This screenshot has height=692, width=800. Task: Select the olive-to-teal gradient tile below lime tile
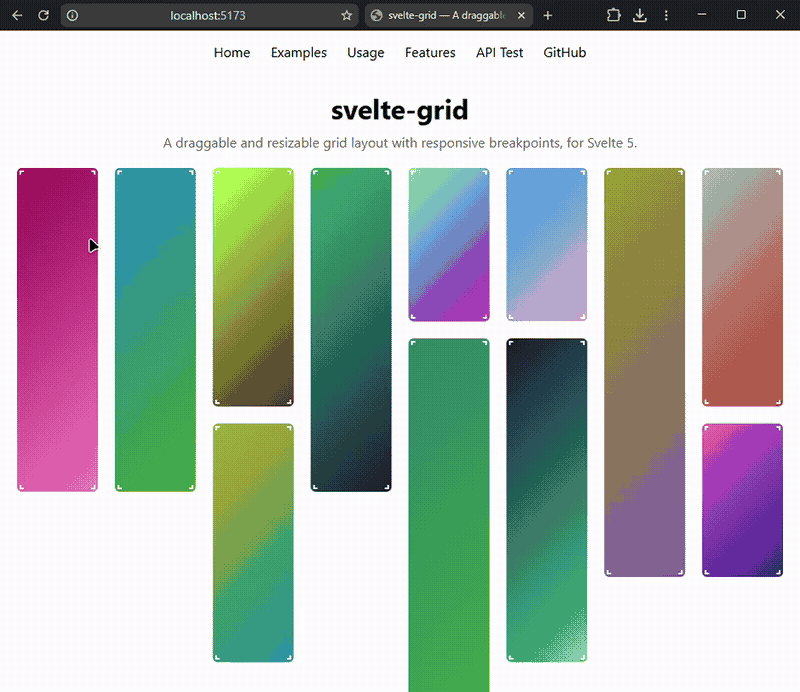[253, 543]
